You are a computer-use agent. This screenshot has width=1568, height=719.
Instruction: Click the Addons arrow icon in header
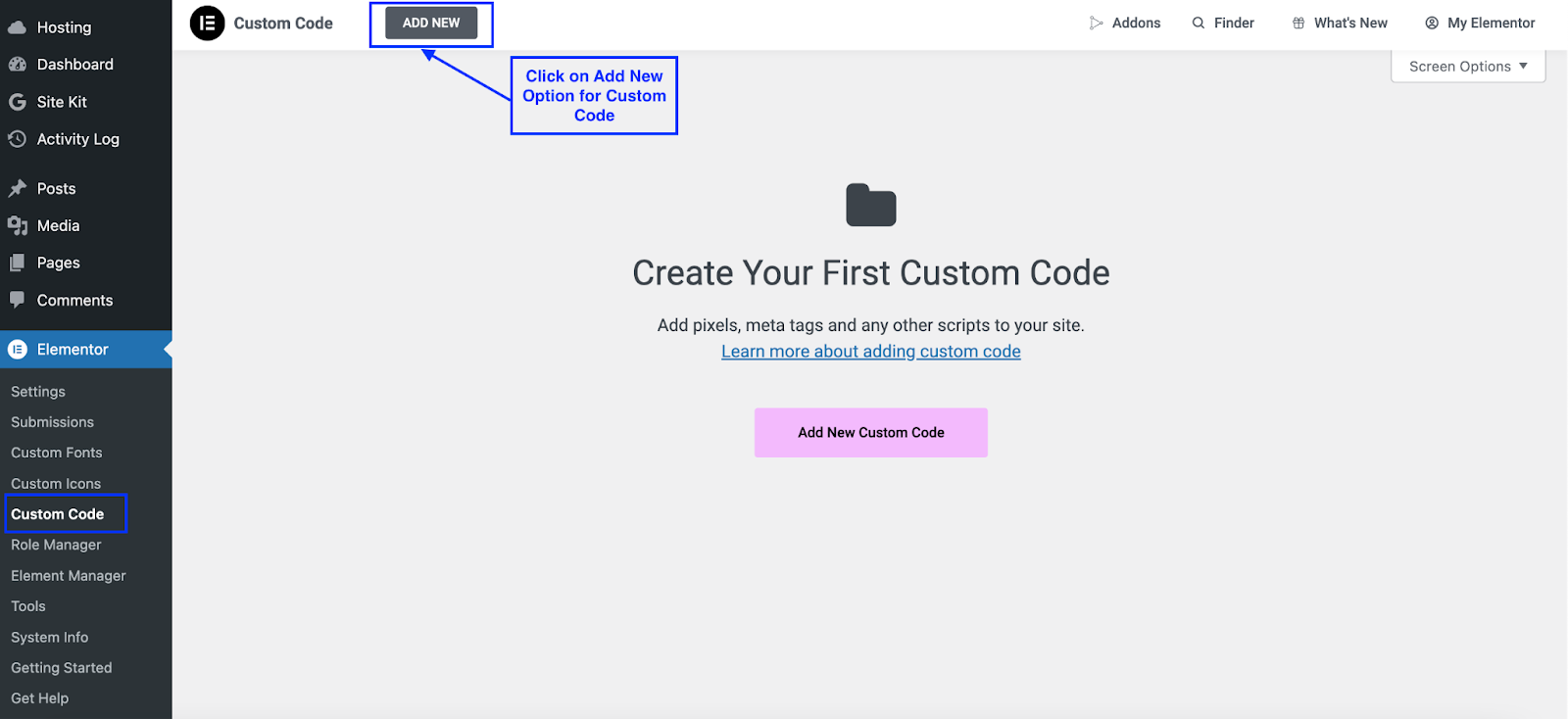point(1096,23)
